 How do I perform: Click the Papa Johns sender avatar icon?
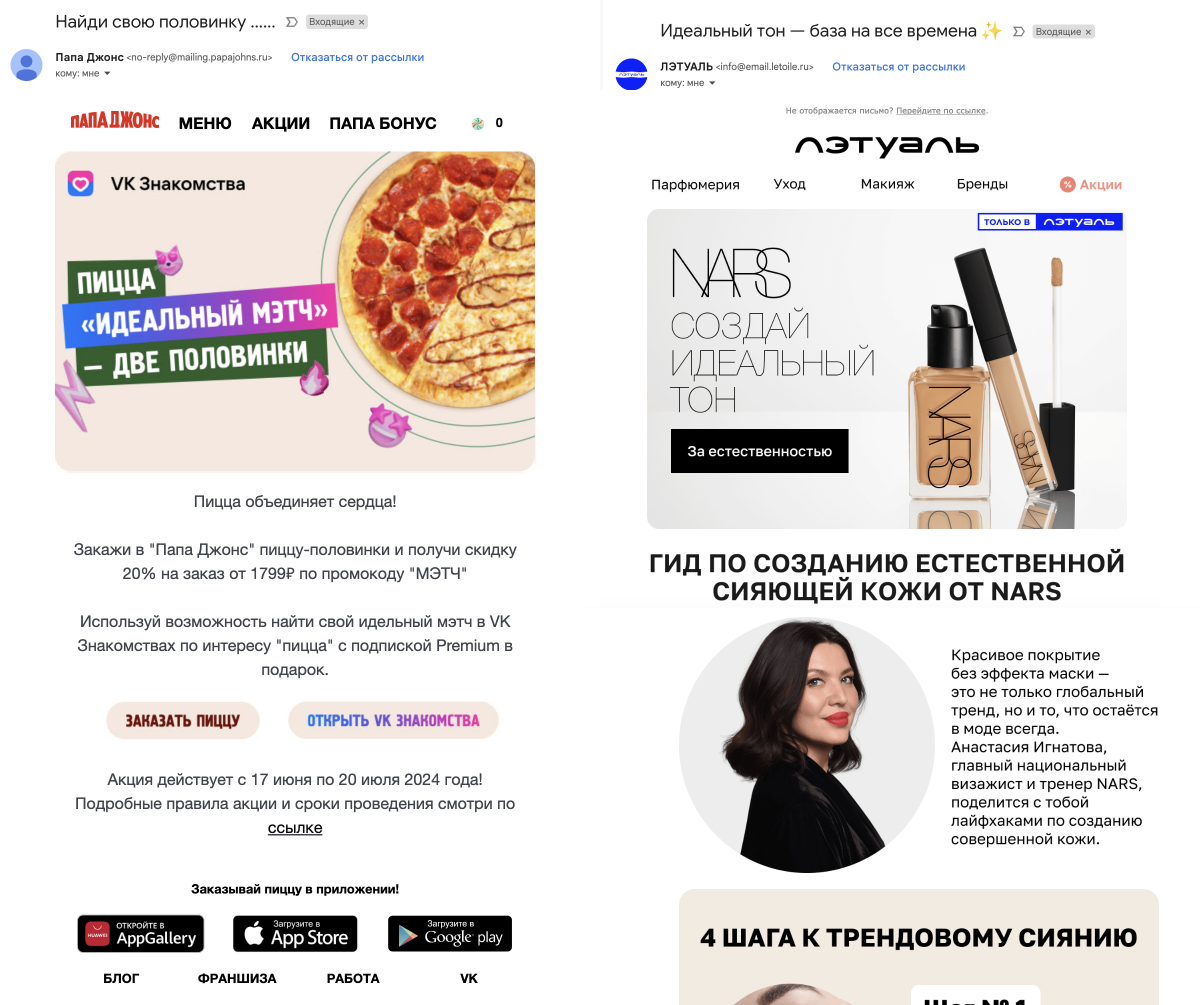click(x=27, y=65)
